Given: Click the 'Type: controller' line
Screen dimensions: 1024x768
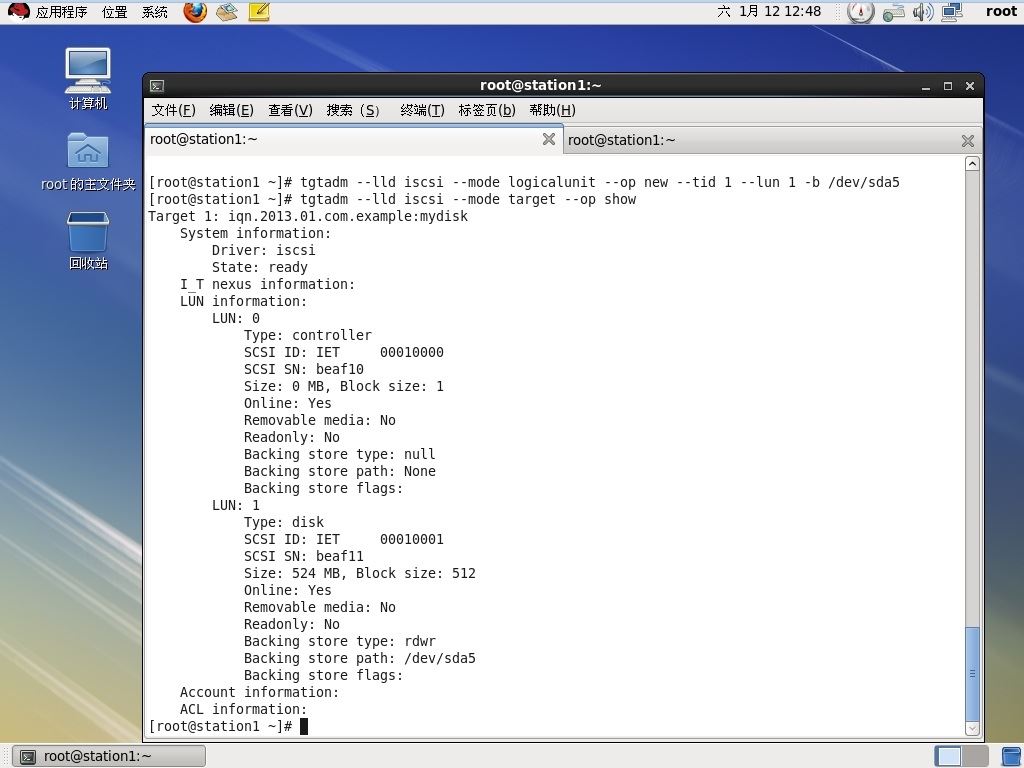Looking at the screenshot, I should 308,335.
